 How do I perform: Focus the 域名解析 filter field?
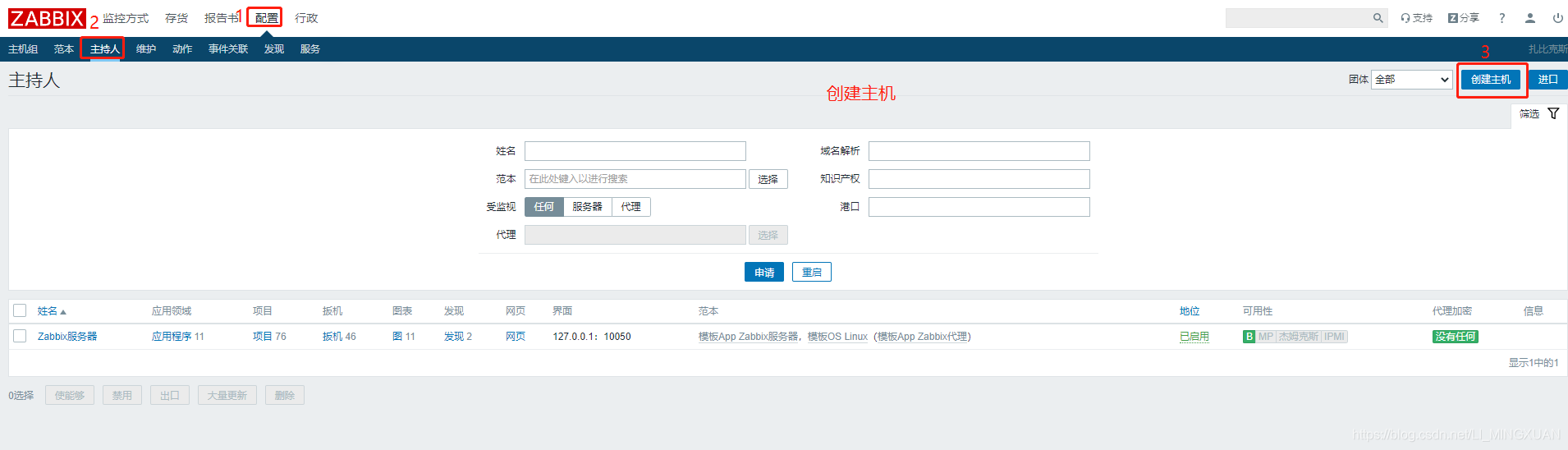[979, 151]
